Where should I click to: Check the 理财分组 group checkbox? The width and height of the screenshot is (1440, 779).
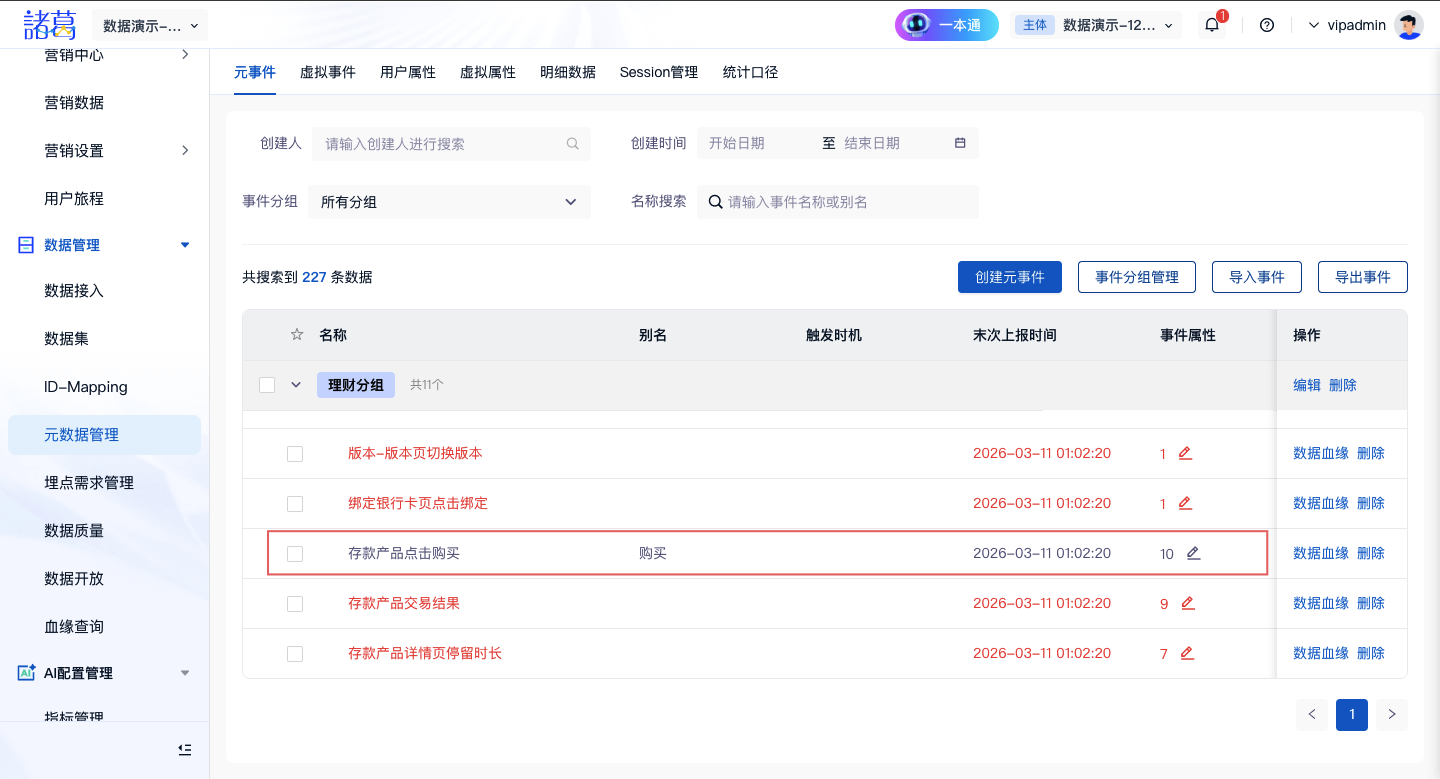[267, 385]
